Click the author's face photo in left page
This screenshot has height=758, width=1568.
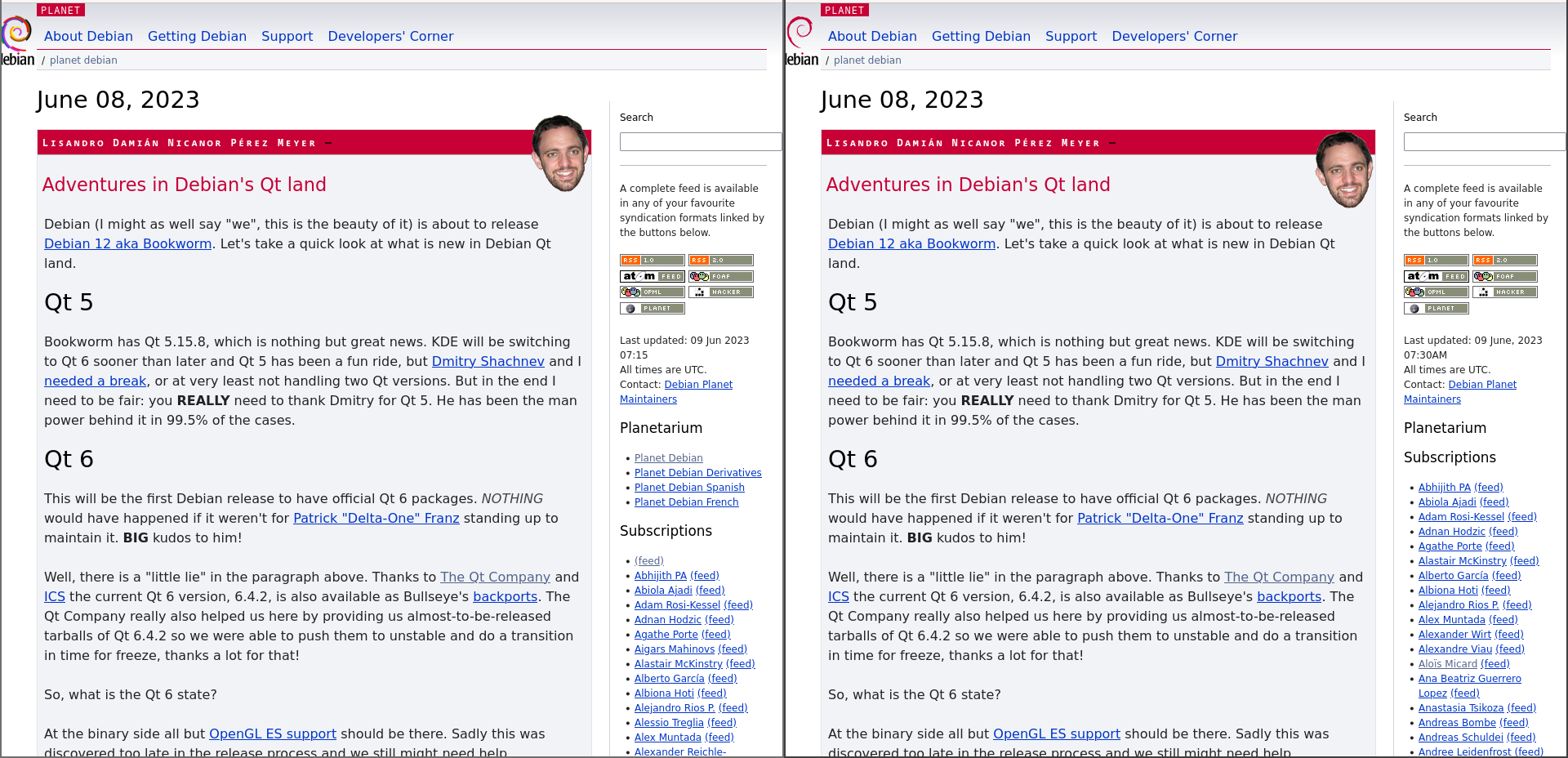coord(561,154)
